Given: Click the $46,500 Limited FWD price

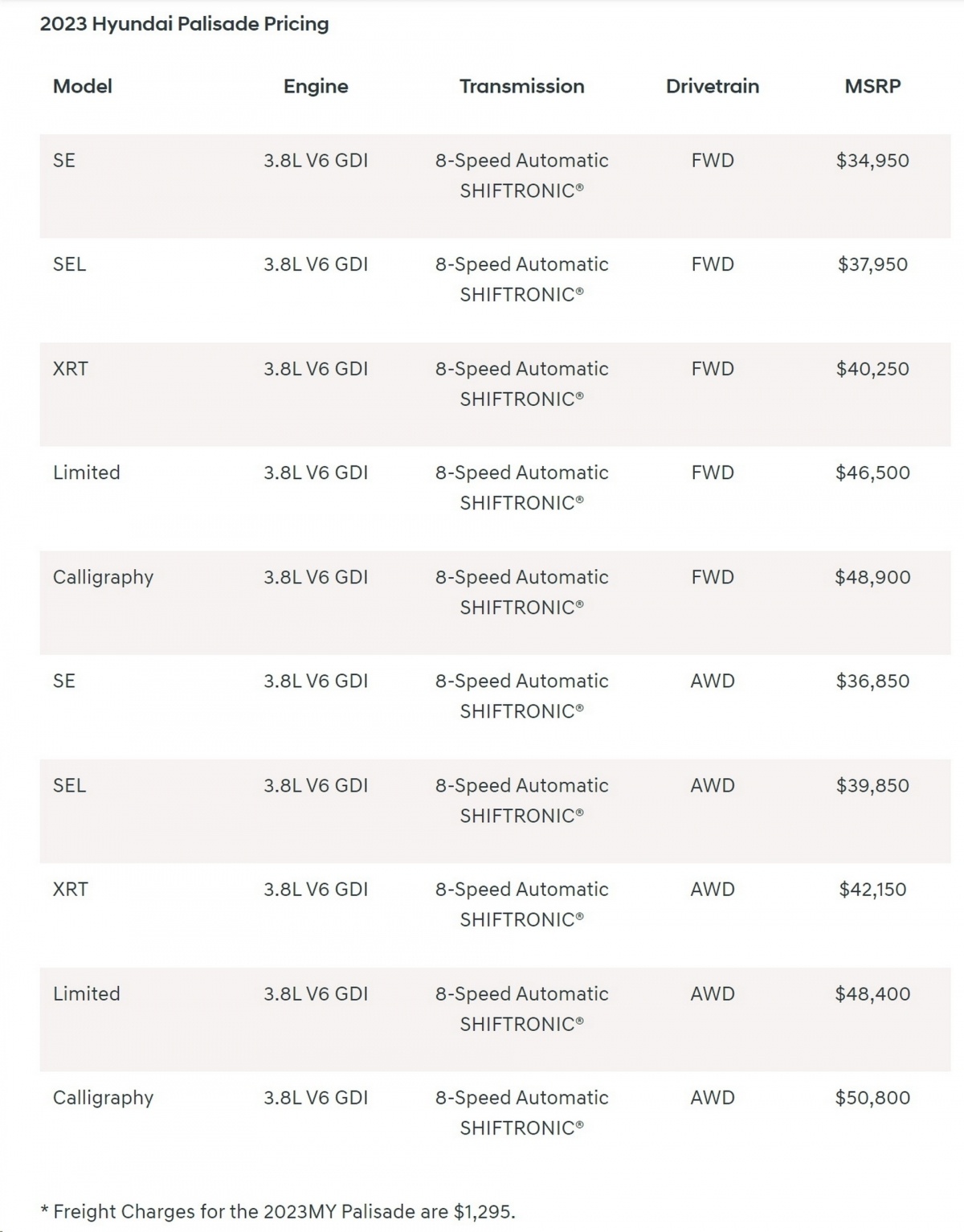Looking at the screenshot, I should (x=872, y=473).
